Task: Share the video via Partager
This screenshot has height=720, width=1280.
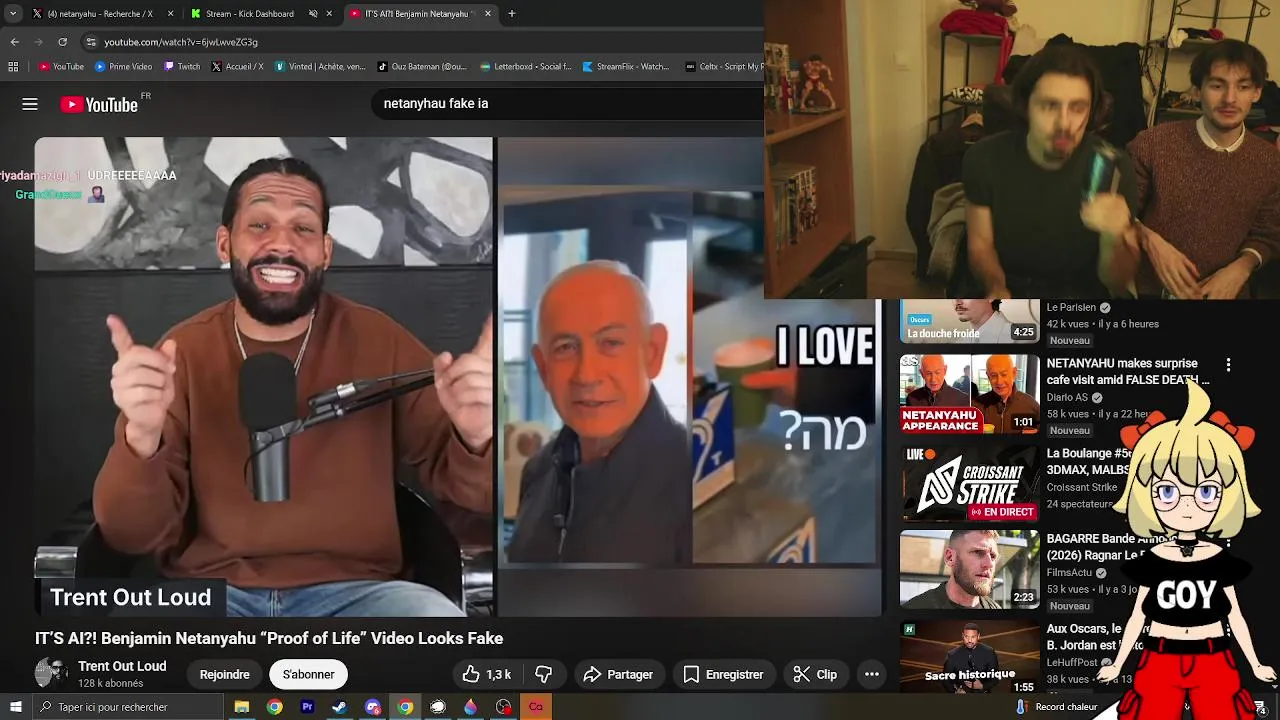Action: tap(618, 674)
